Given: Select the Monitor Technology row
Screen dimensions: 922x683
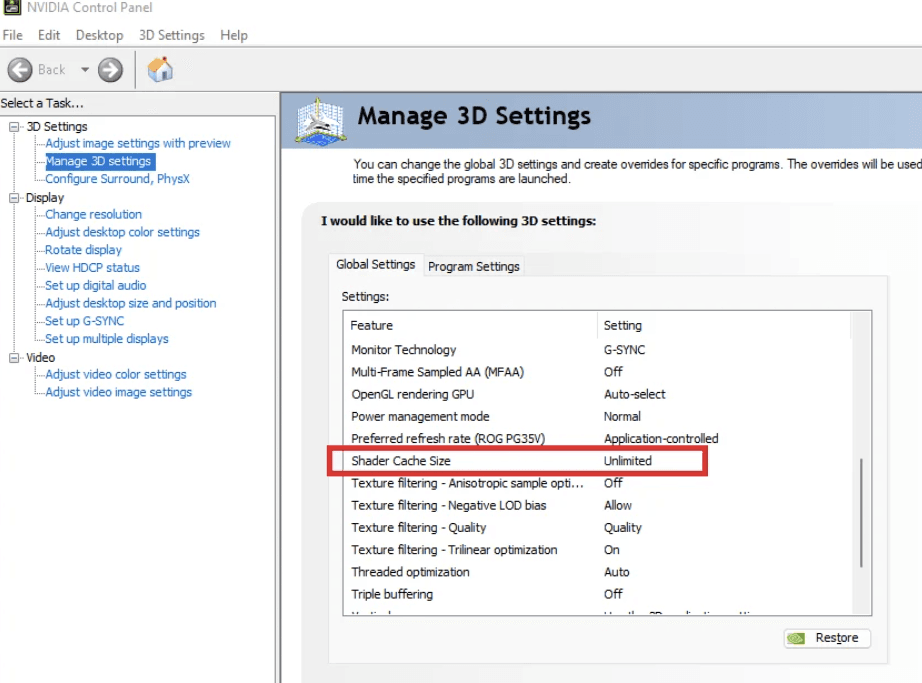Looking at the screenshot, I should pyautogui.click(x=597, y=350).
